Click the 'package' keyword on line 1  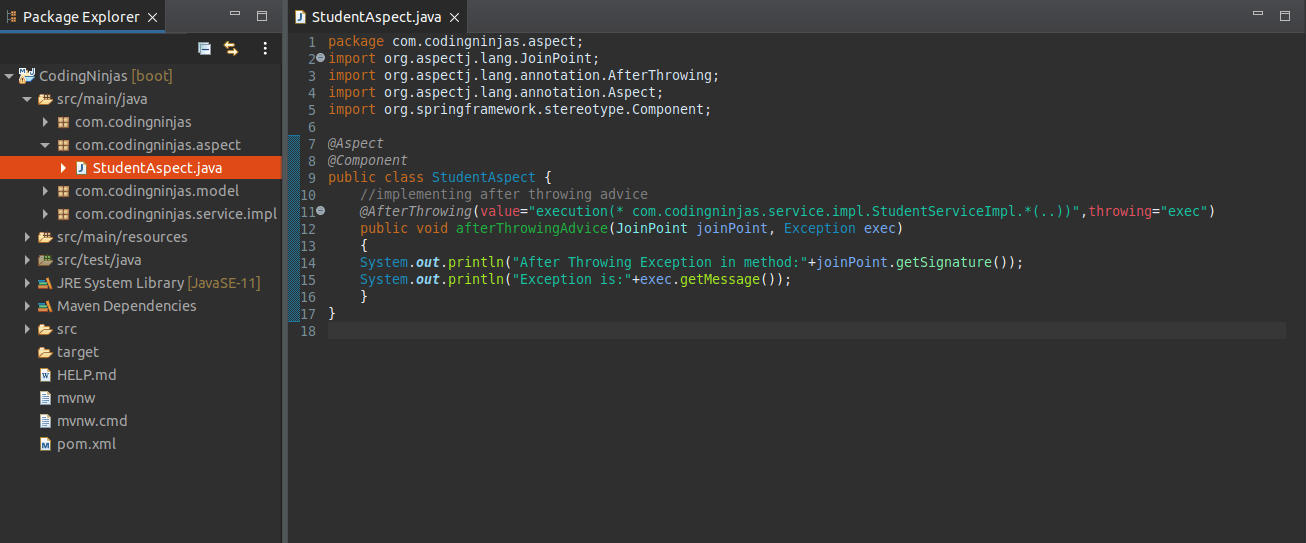pos(356,41)
